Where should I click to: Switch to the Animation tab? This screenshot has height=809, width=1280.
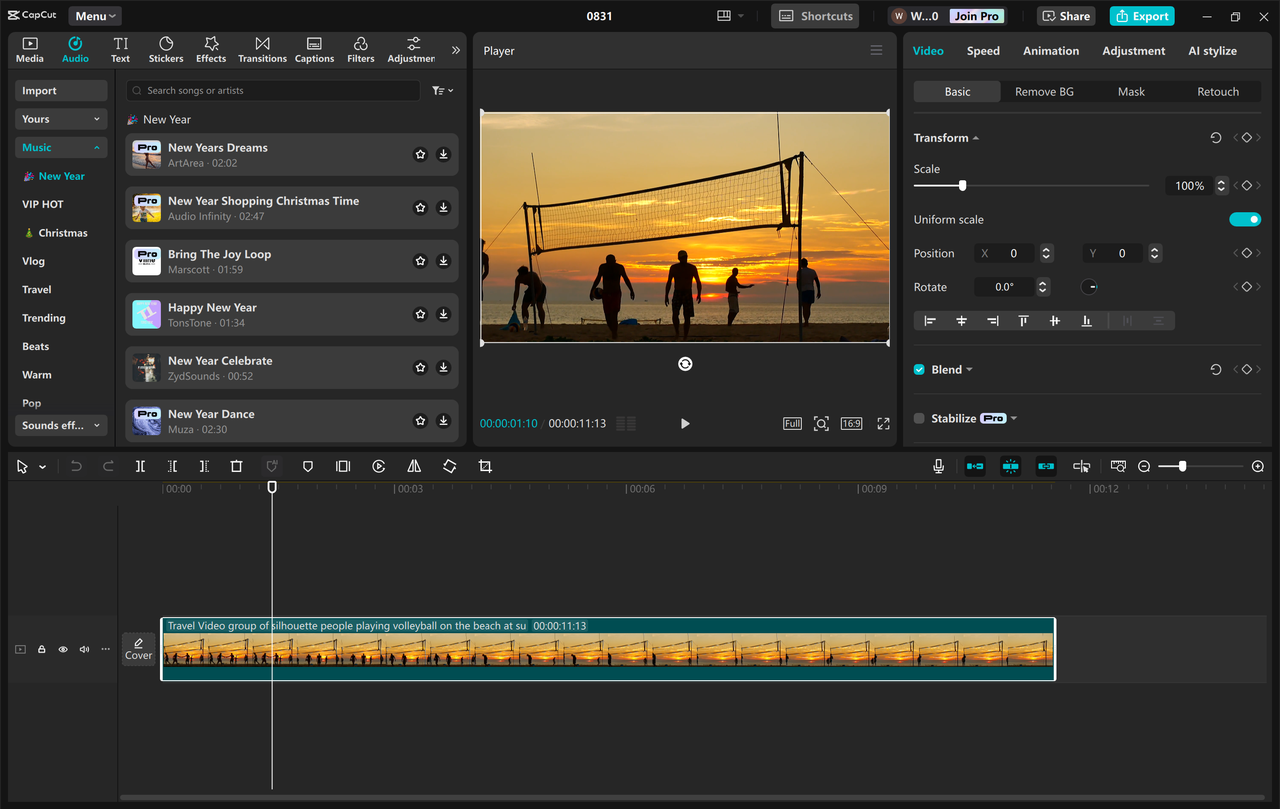[x=1050, y=51]
